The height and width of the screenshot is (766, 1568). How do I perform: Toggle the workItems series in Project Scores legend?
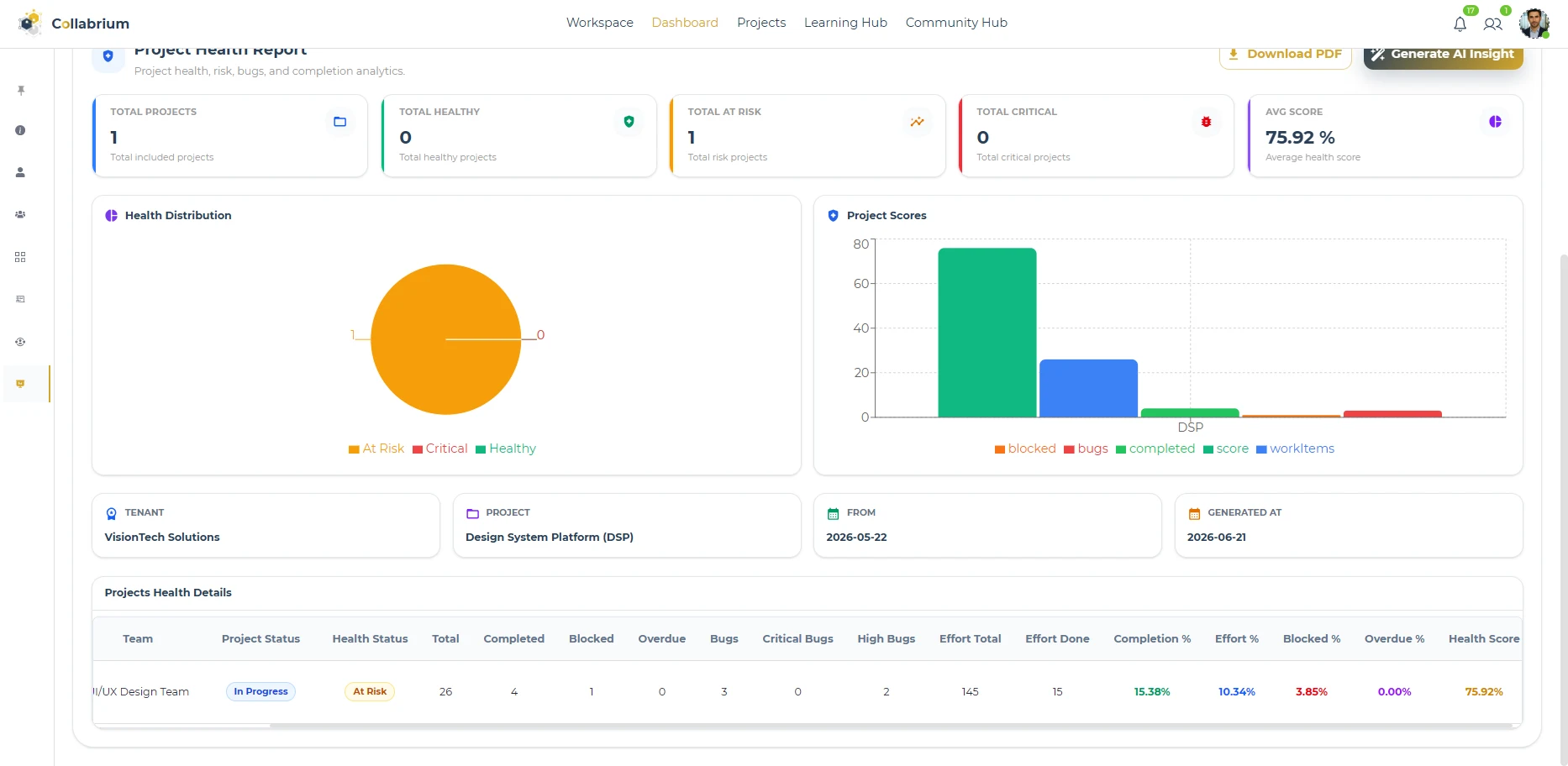tap(1295, 449)
